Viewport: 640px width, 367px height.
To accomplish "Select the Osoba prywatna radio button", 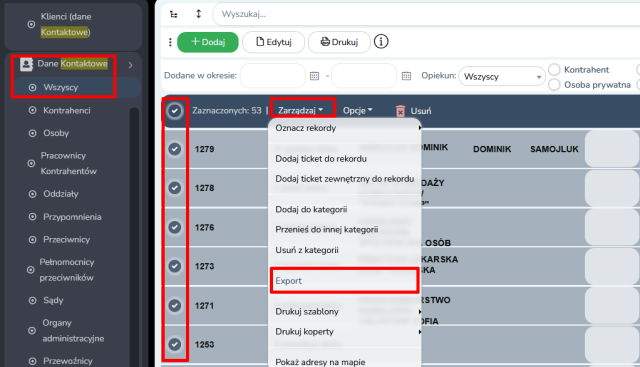I will pos(554,85).
